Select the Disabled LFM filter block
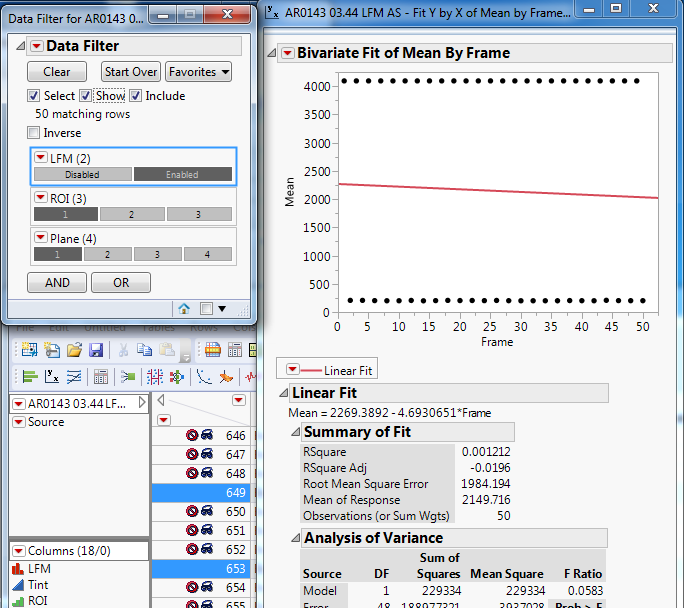 83,174
